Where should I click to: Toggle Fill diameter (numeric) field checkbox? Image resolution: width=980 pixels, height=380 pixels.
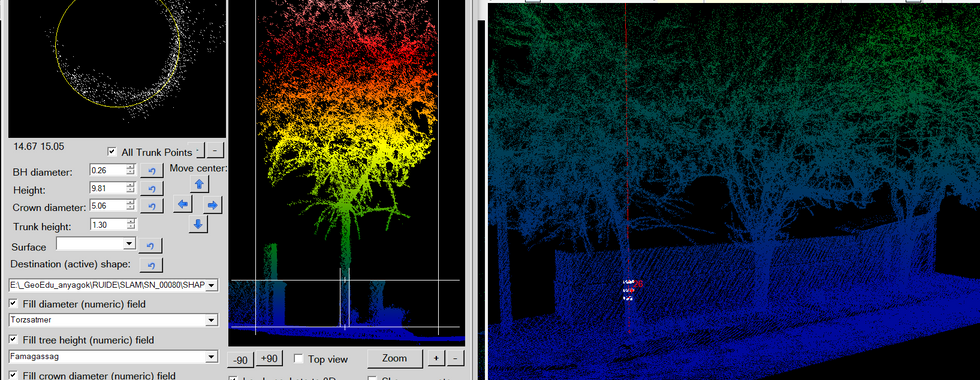(14, 304)
